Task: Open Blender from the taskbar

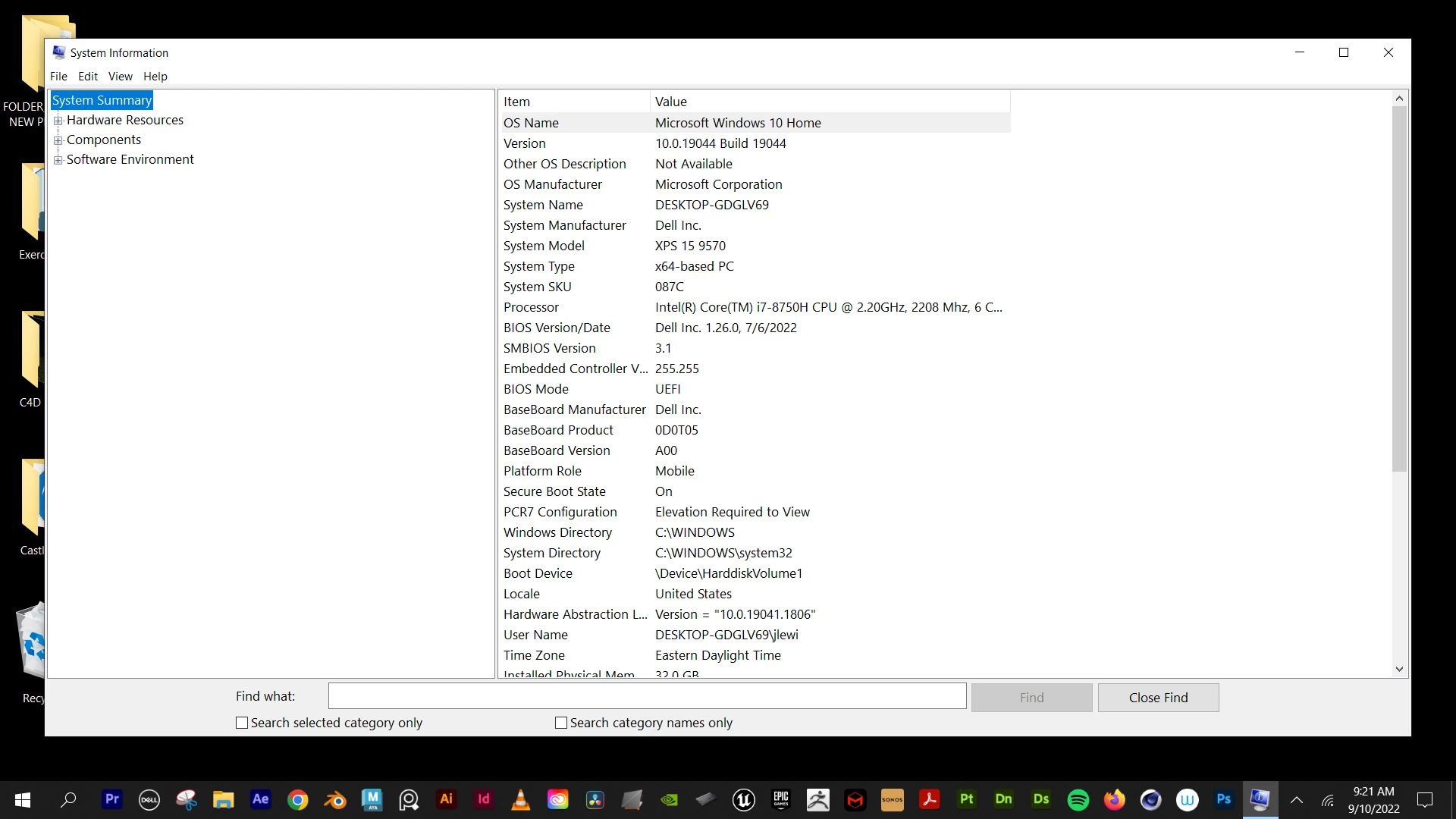Action: [334, 799]
